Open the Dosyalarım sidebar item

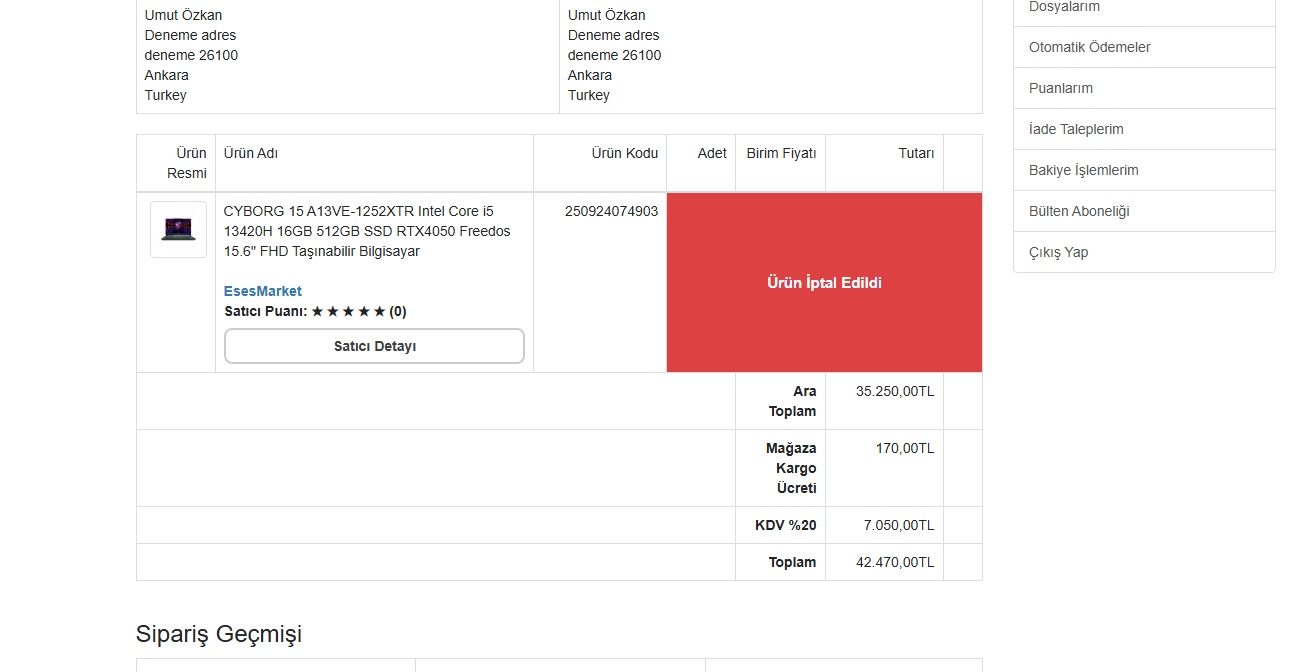(x=1064, y=7)
